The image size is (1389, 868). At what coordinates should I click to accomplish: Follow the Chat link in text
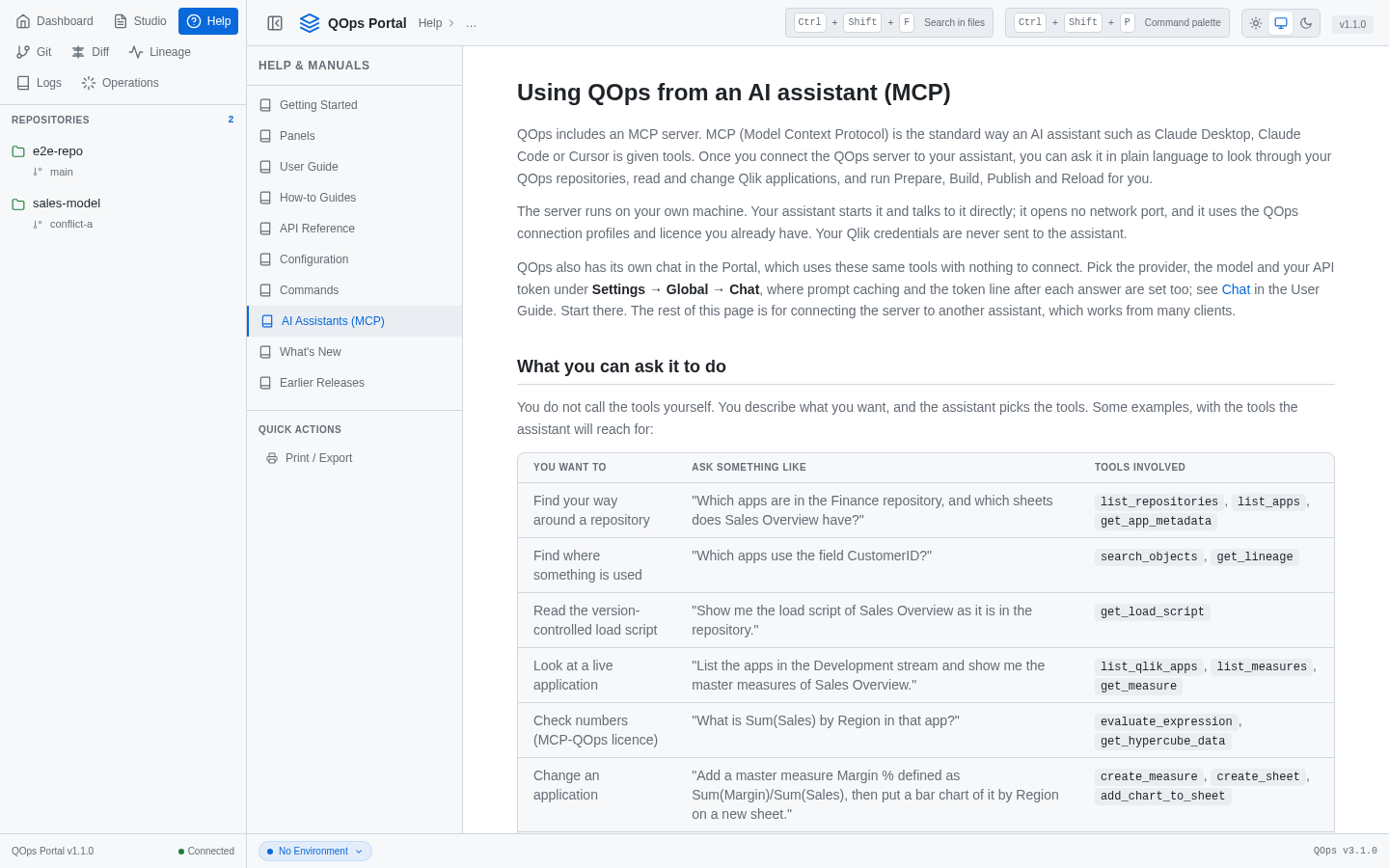point(1236,289)
